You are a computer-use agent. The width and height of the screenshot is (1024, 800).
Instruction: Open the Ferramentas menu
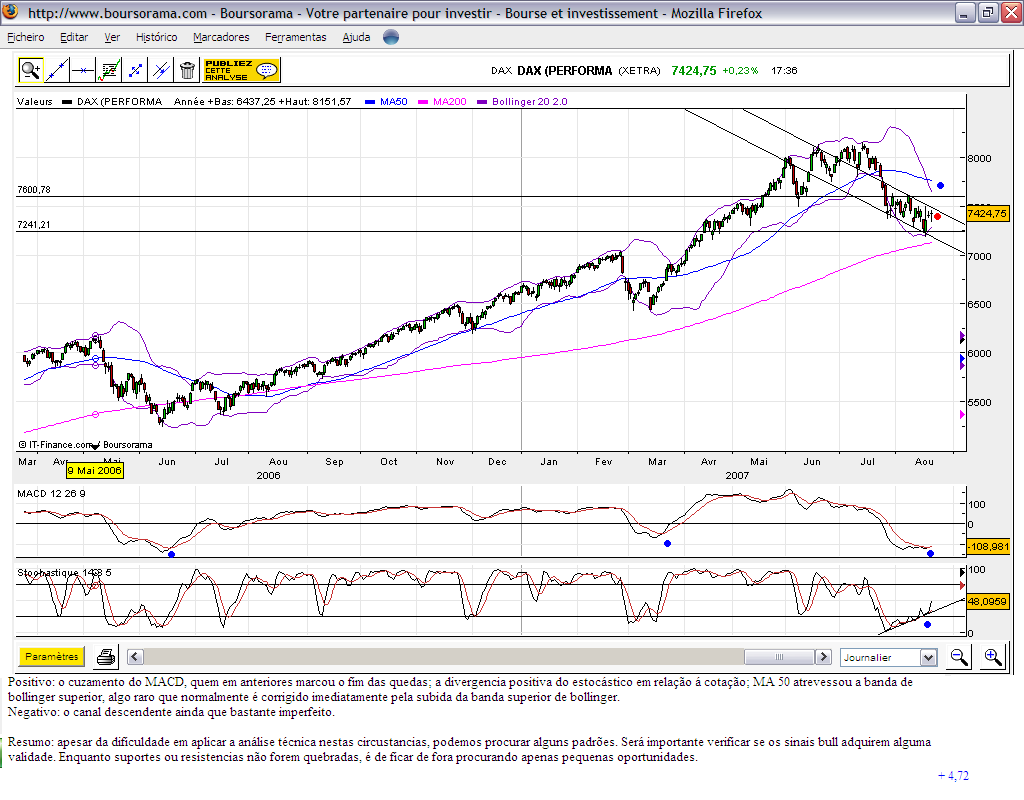tap(295, 37)
